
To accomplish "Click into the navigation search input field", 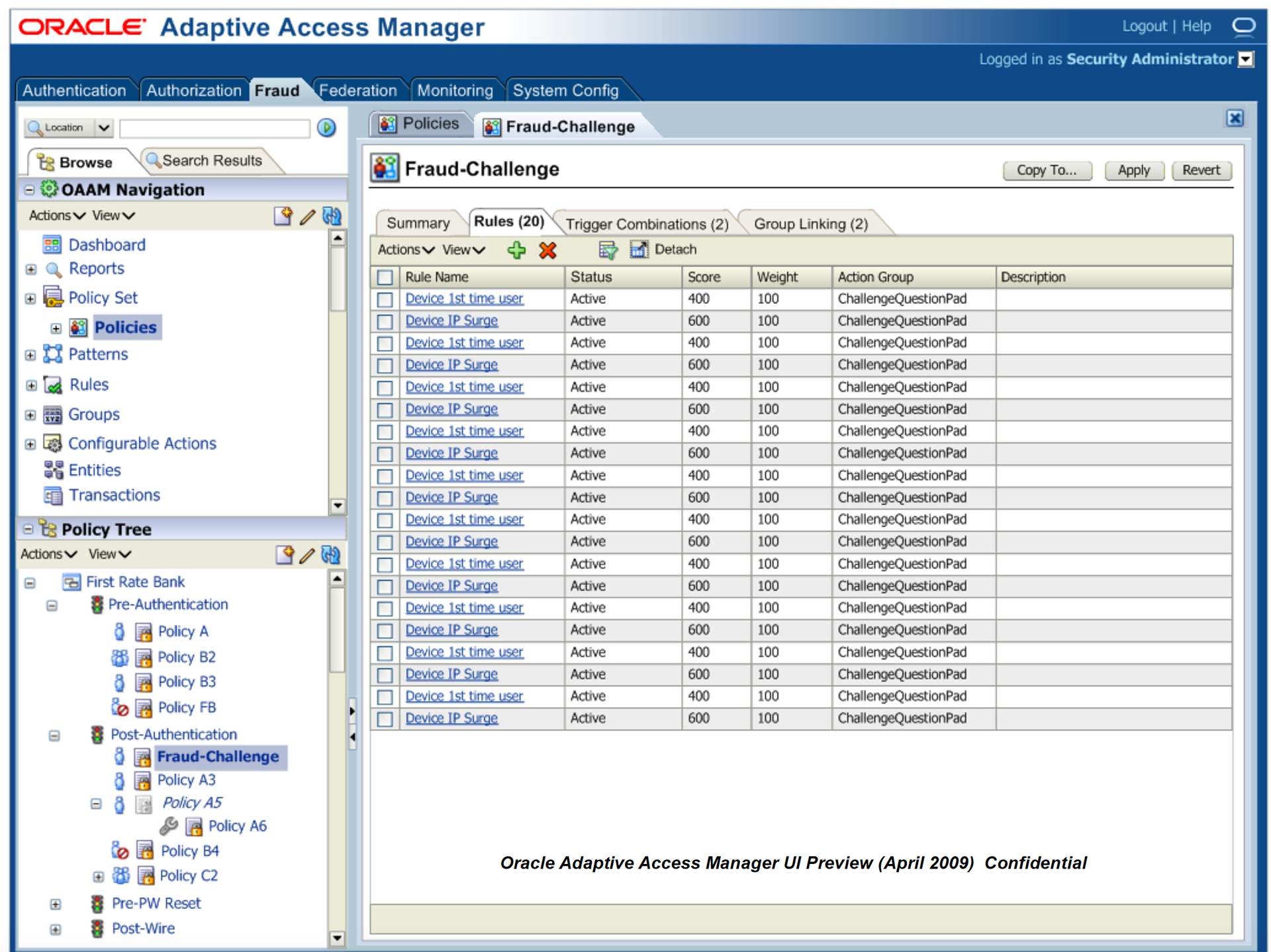I will tap(214, 128).
